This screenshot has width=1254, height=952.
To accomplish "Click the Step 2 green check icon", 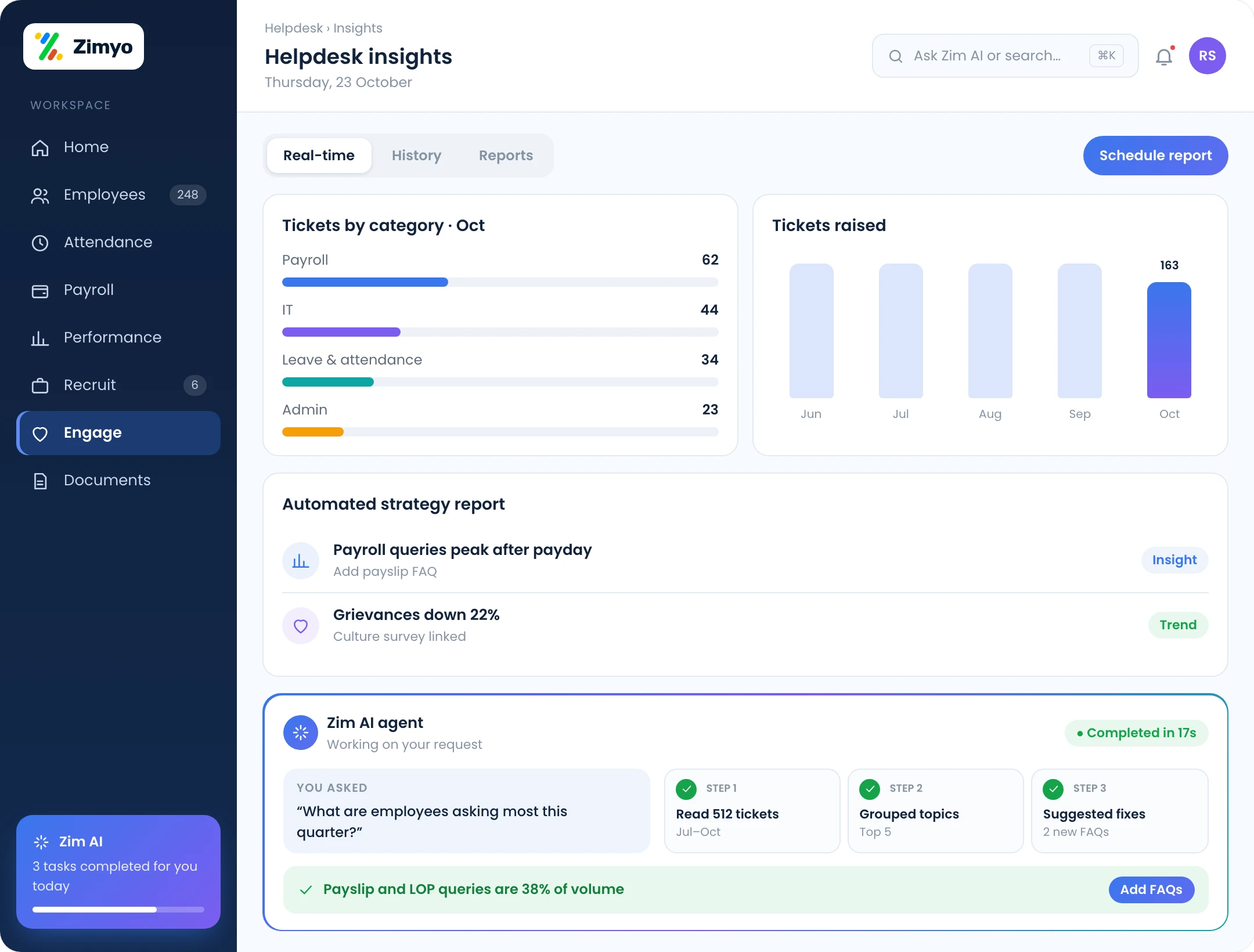I will pyautogui.click(x=870, y=789).
